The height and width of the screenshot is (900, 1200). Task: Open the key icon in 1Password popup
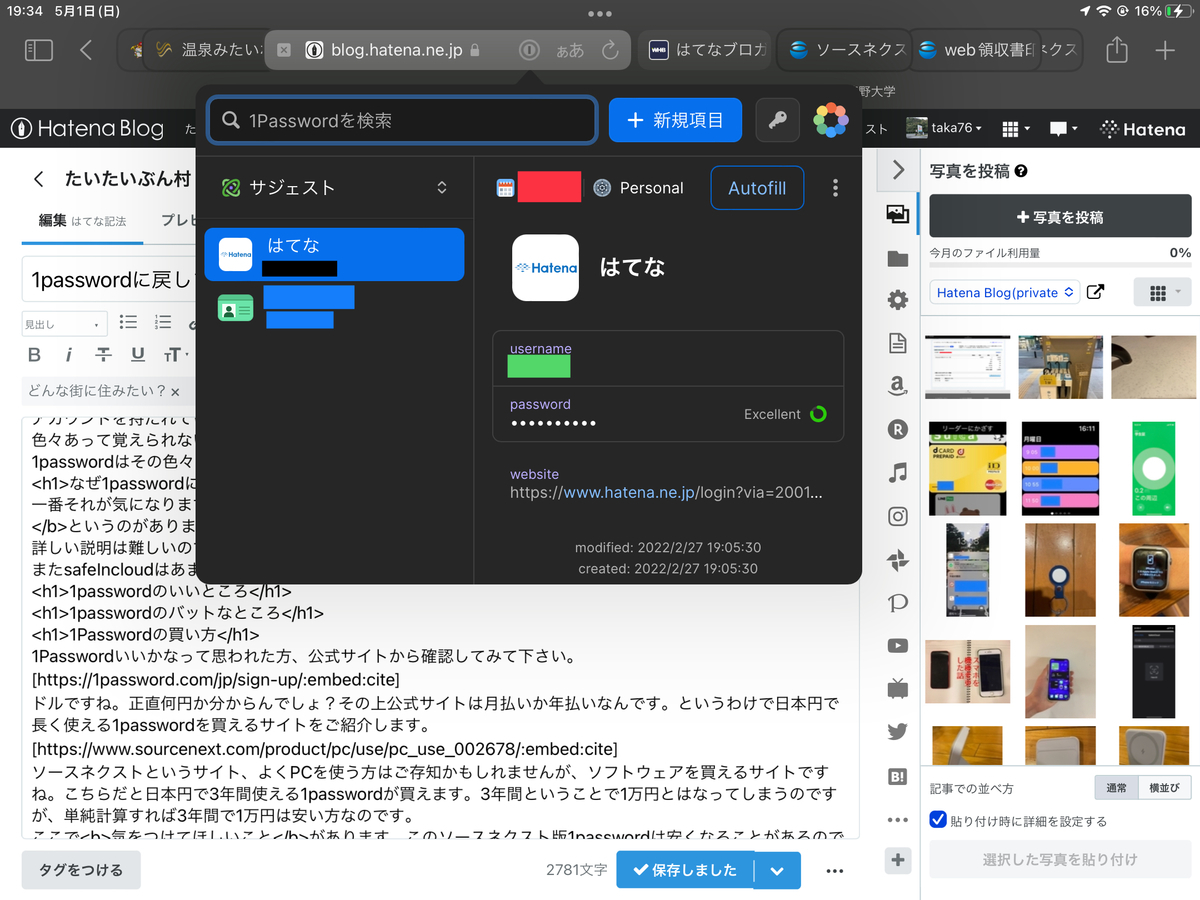coord(777,120)
